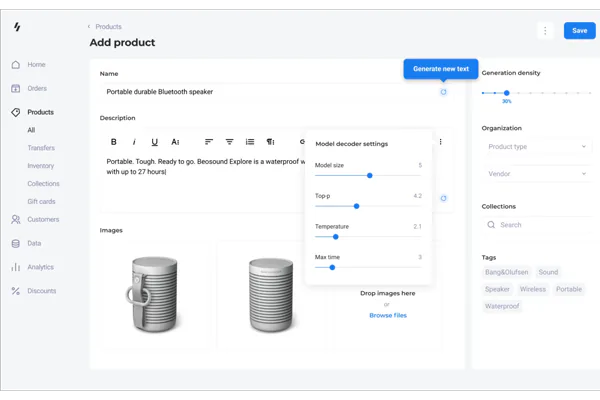Open Home in the sidebar

[36, 65]
